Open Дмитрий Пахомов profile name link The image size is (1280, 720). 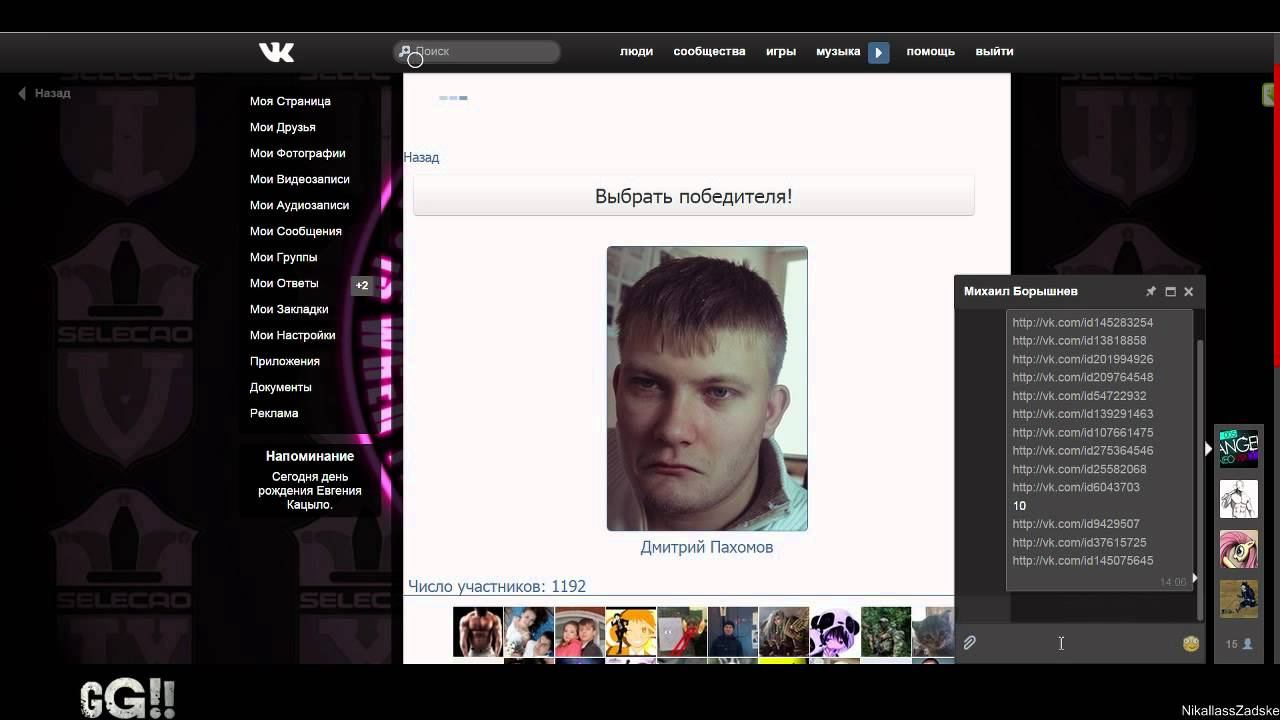707,547
